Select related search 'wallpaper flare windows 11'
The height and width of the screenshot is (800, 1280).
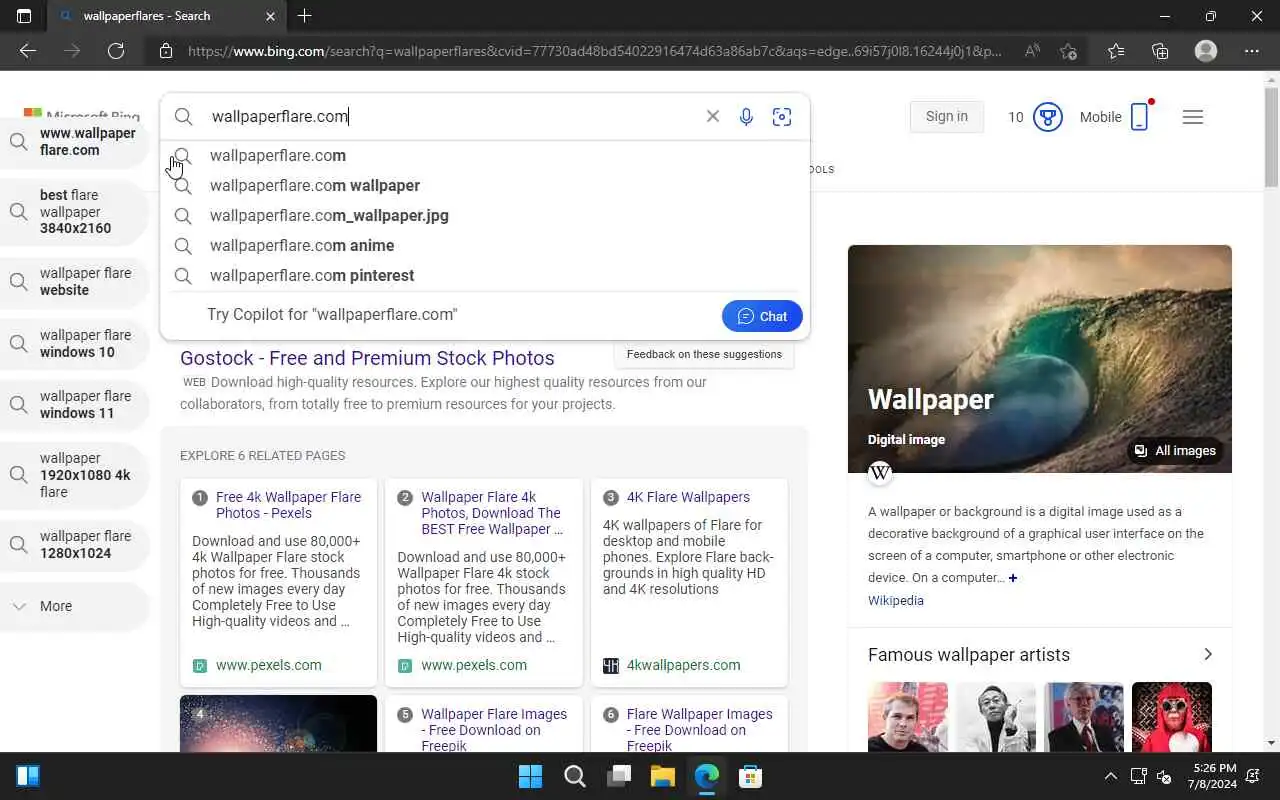tap(74, 405)
